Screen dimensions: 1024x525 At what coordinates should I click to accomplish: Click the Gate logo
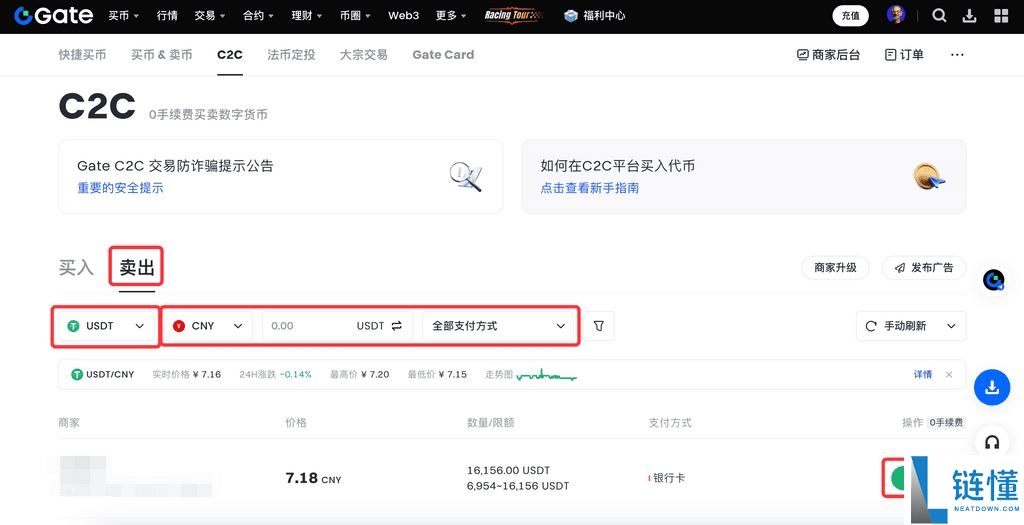pyautogui.click(x=54, y=16)
